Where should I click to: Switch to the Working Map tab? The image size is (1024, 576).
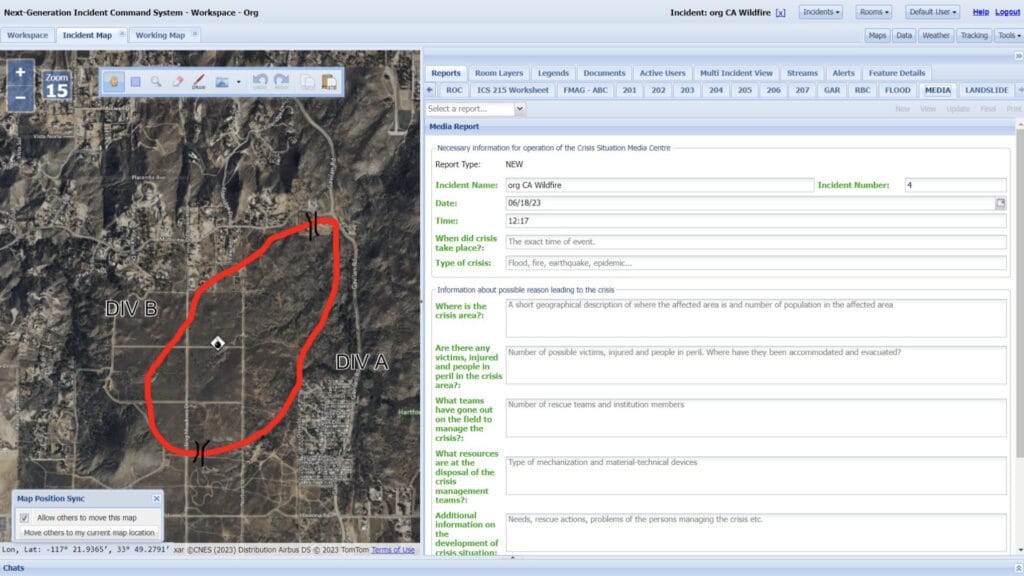[160, 35]
